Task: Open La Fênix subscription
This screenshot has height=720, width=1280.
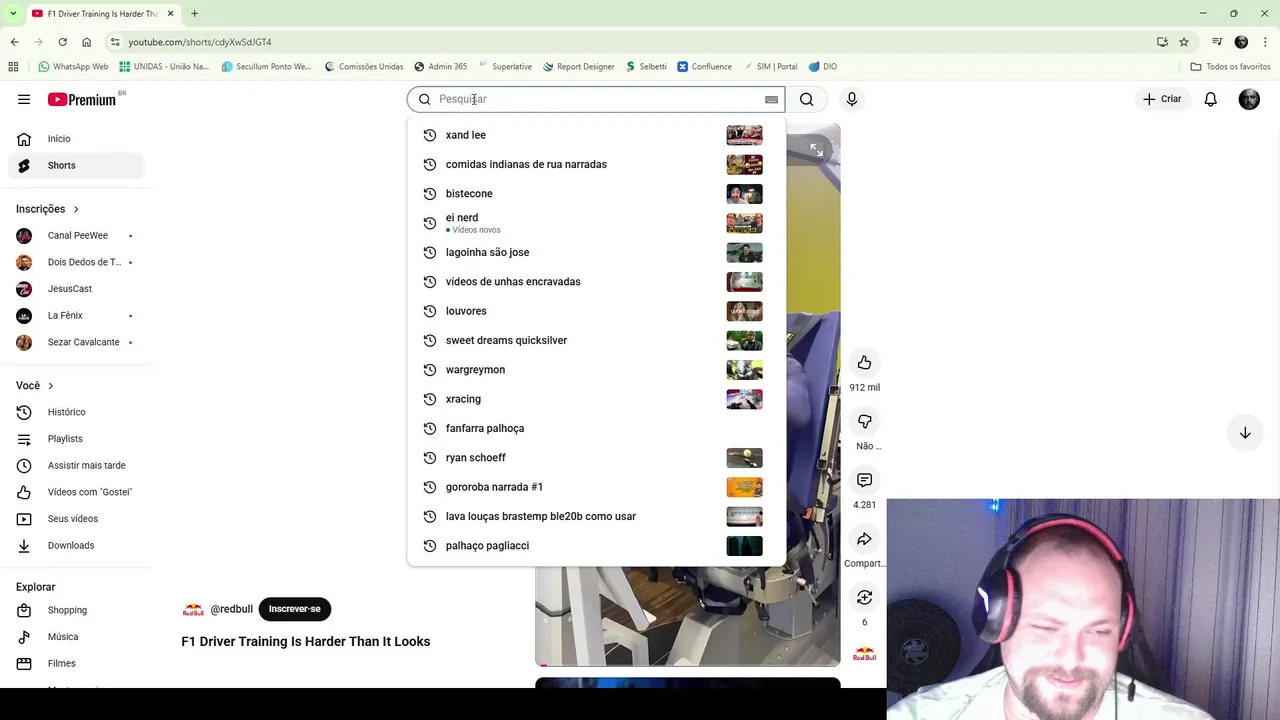Action: [76, 316]
